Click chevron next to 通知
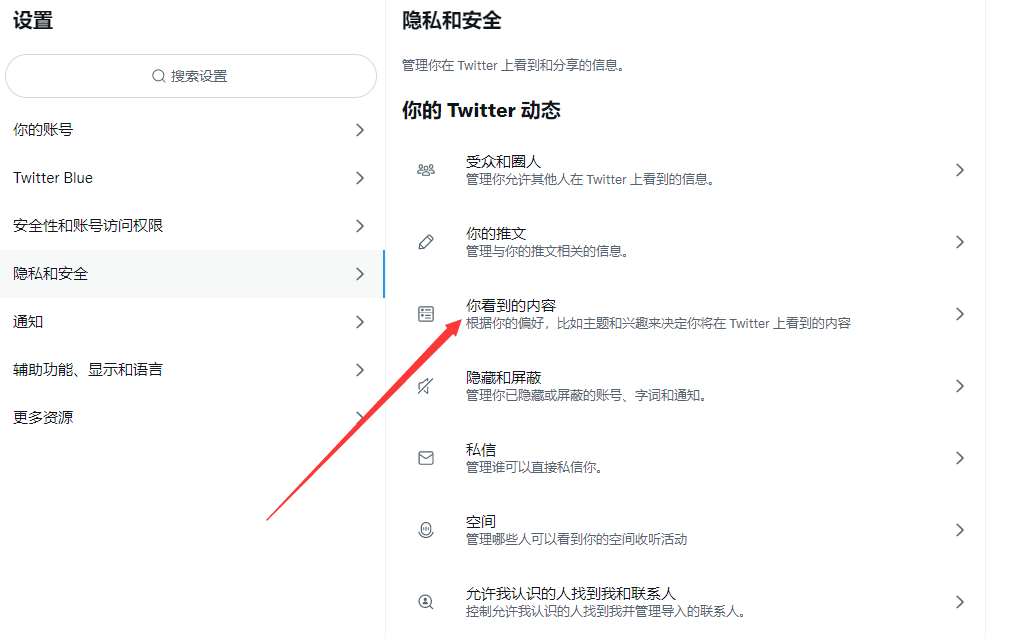Screen dimensions: 1010x638 pyautogui.click(x=360, y=322)
